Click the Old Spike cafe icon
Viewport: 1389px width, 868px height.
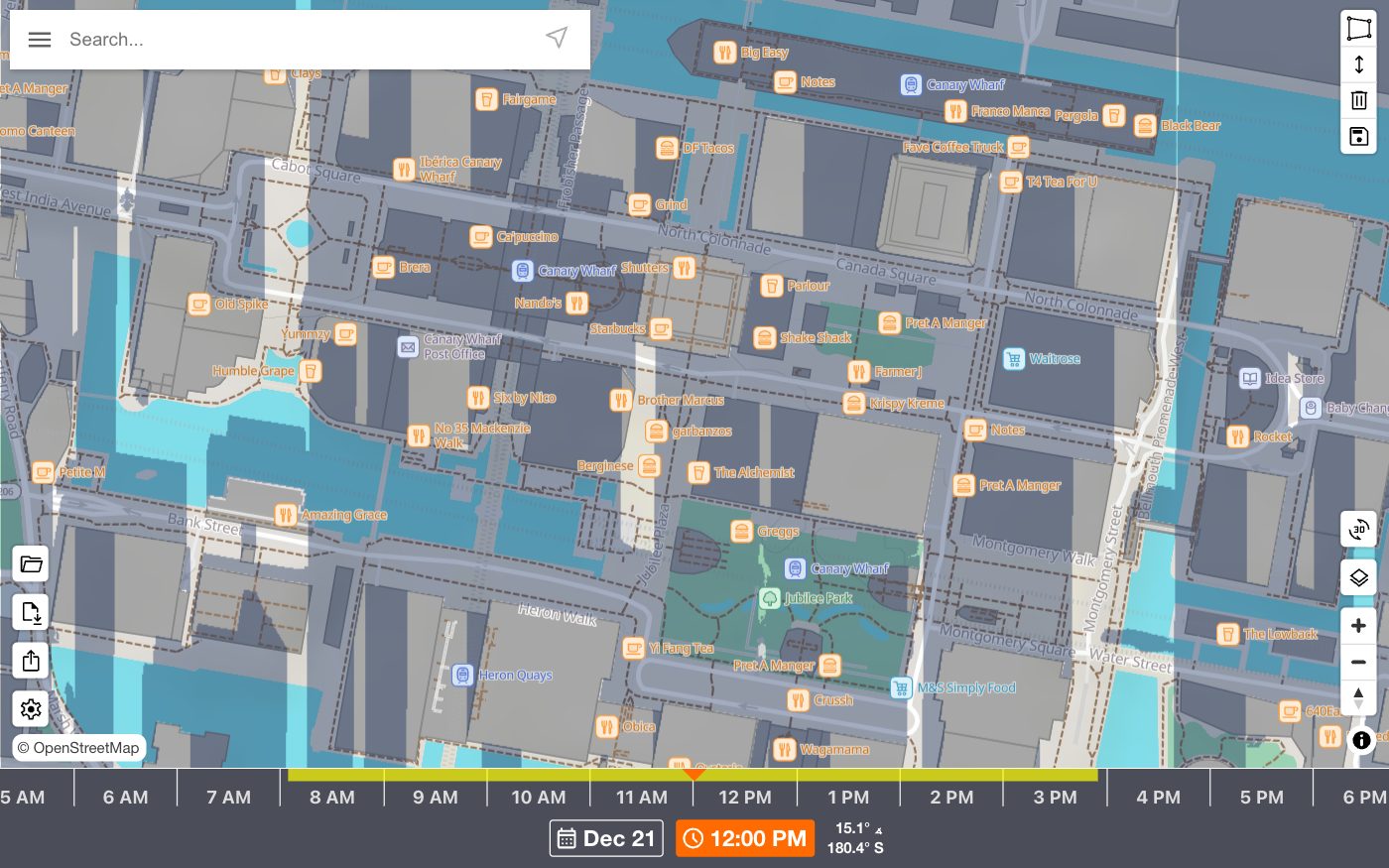coord(198,304)
